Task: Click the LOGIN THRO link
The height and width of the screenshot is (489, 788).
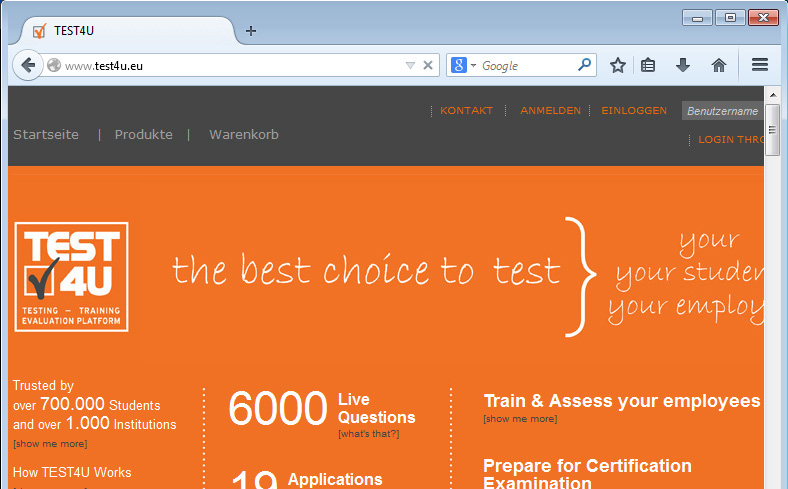Action: tap(731, 140)
